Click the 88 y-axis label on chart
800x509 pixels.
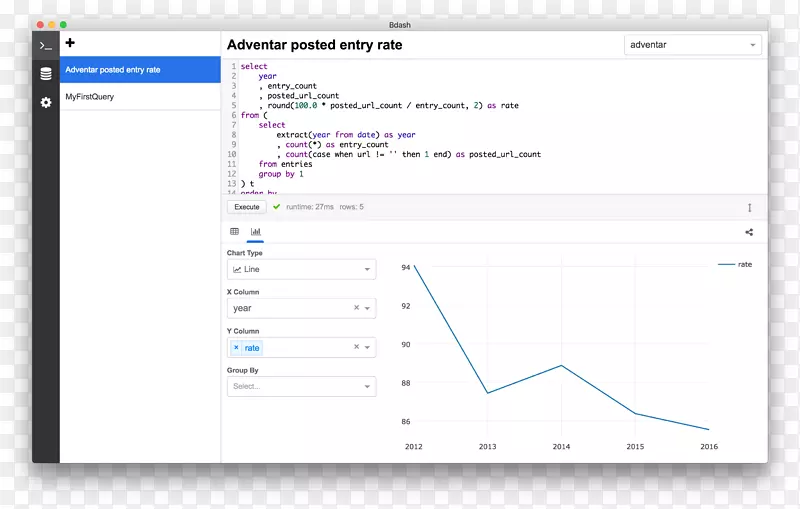pos(406,383)
